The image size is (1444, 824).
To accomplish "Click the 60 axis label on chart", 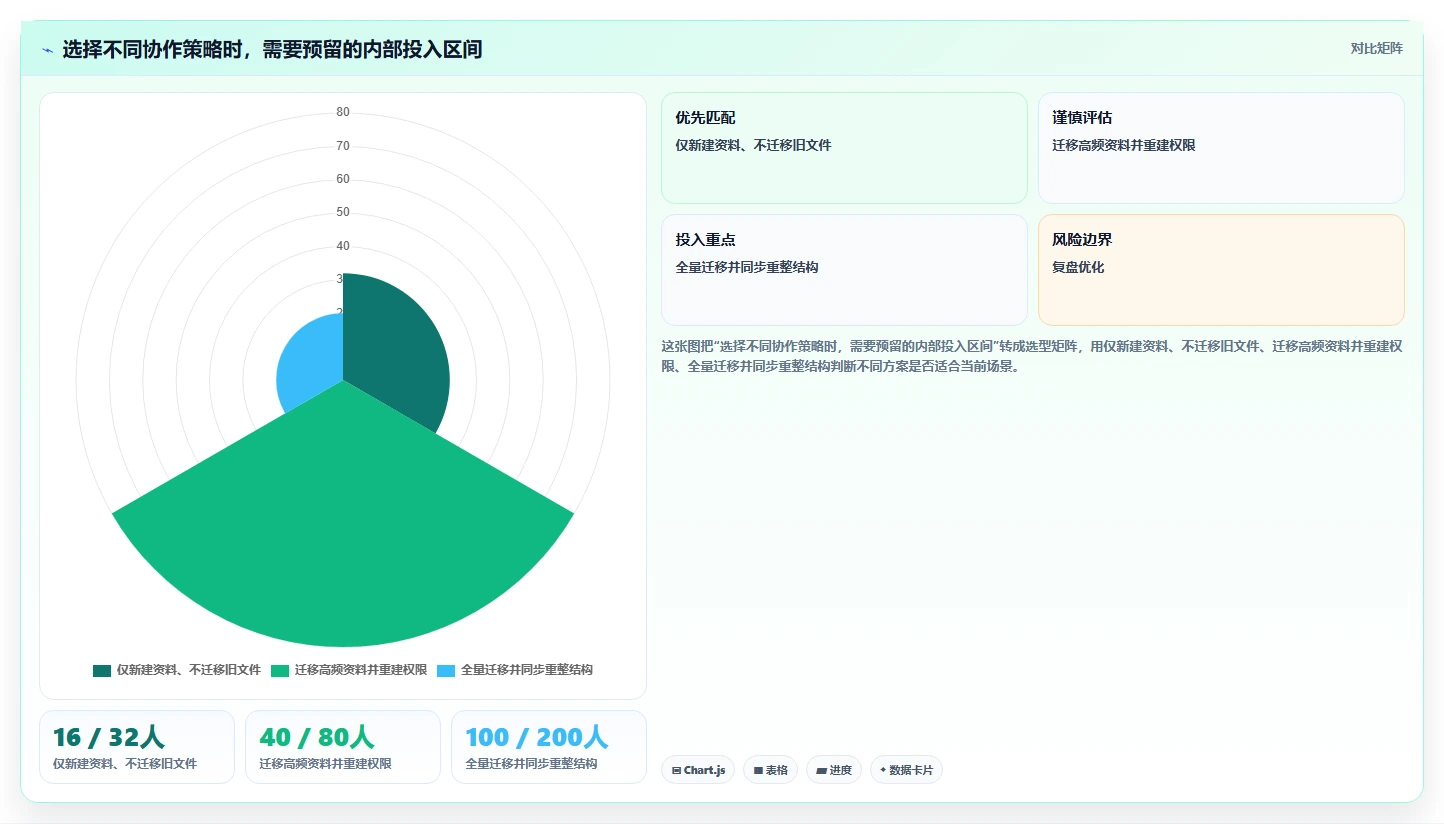I will (x=343, y=179).
